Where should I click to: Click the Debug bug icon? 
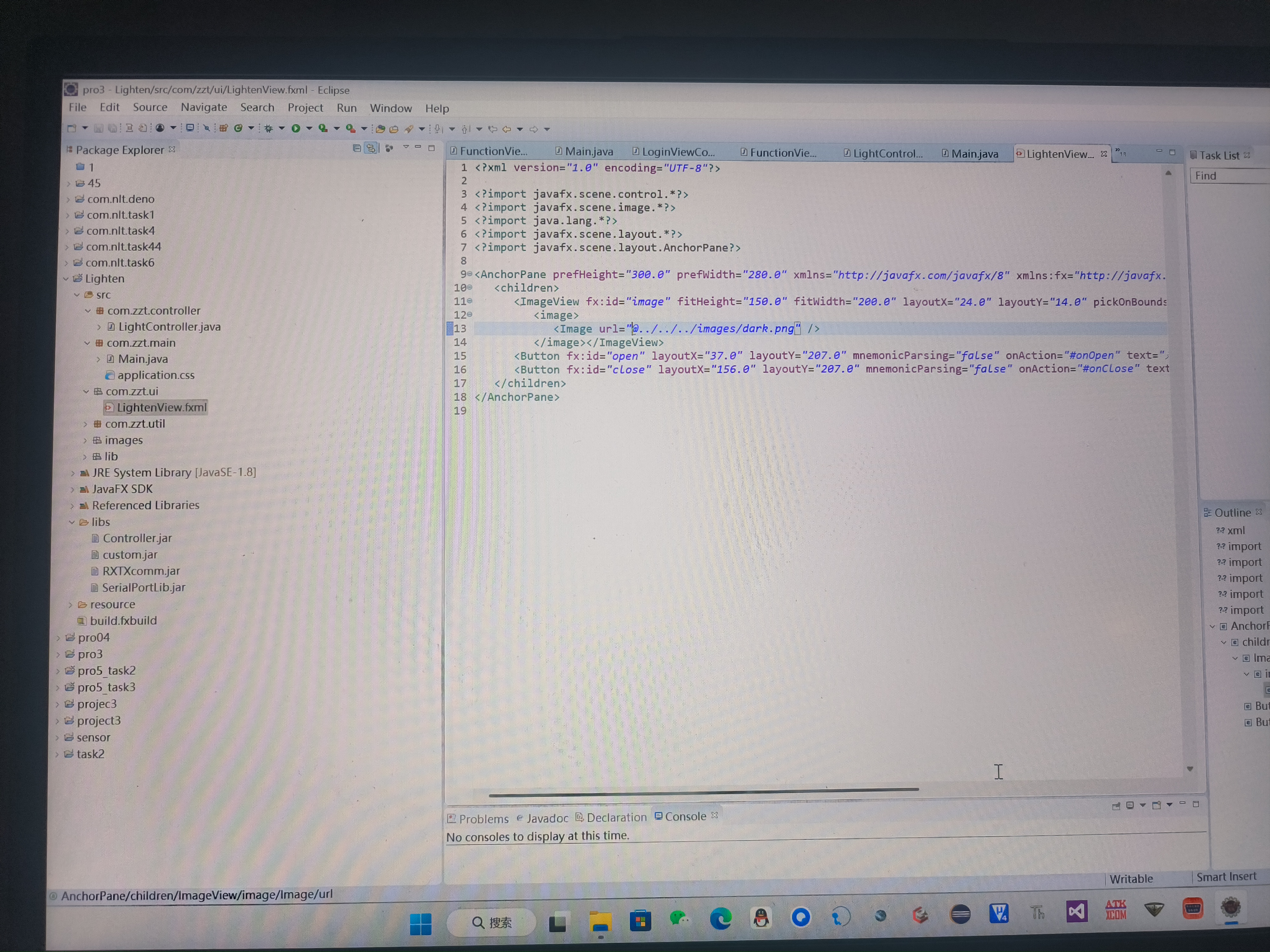click(268, 129)
